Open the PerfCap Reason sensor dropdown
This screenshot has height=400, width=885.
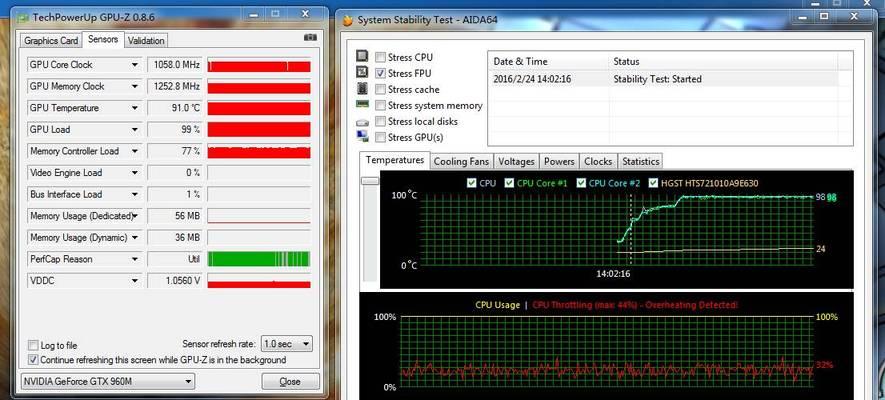(x=134, y=259)
